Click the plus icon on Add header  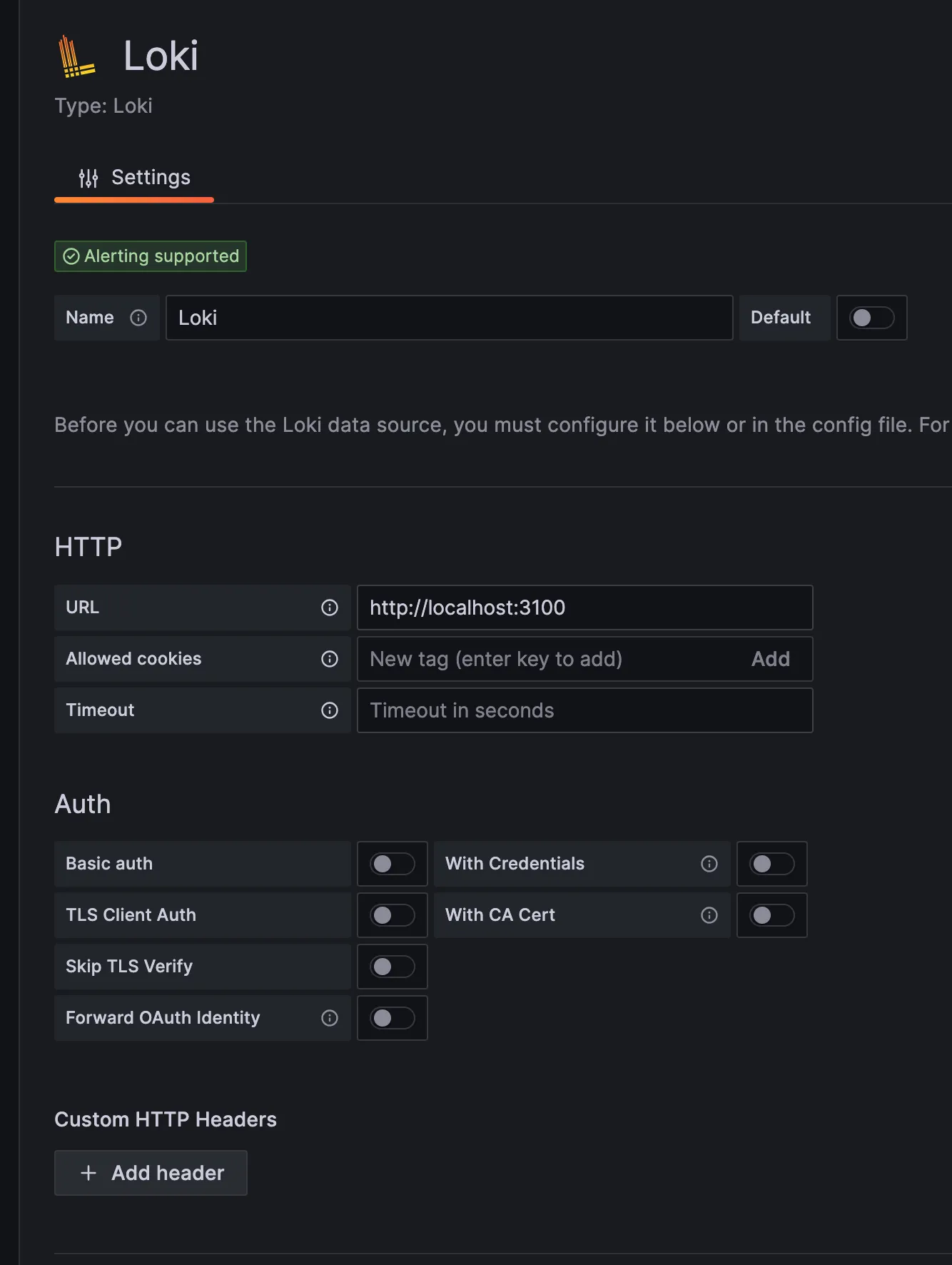pos(88,1173)
